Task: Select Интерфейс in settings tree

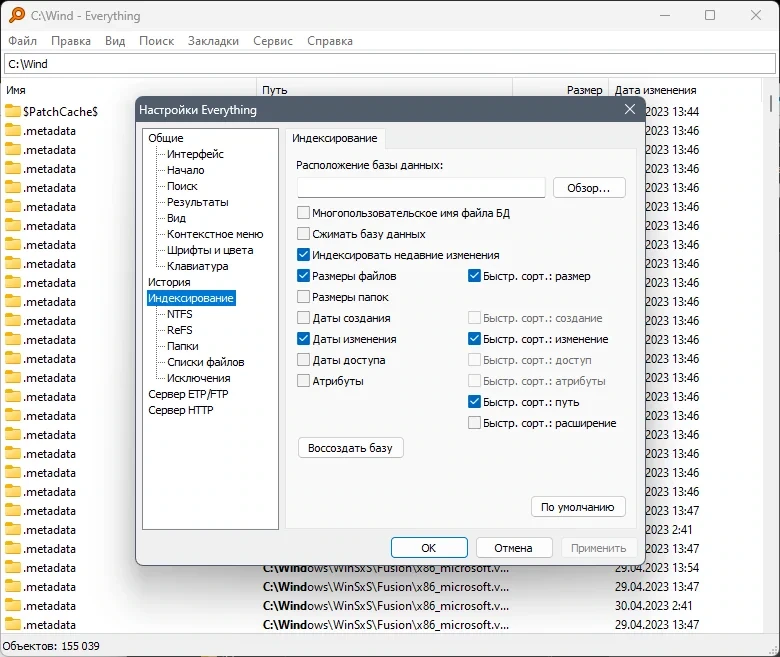Action: pyautogui.click(x=195, y=154)
